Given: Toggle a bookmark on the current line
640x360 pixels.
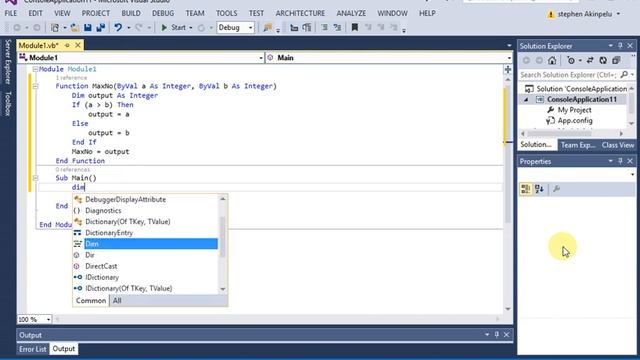Looking at the screenshot, I should pyautogui.click(x=355, y=28).
